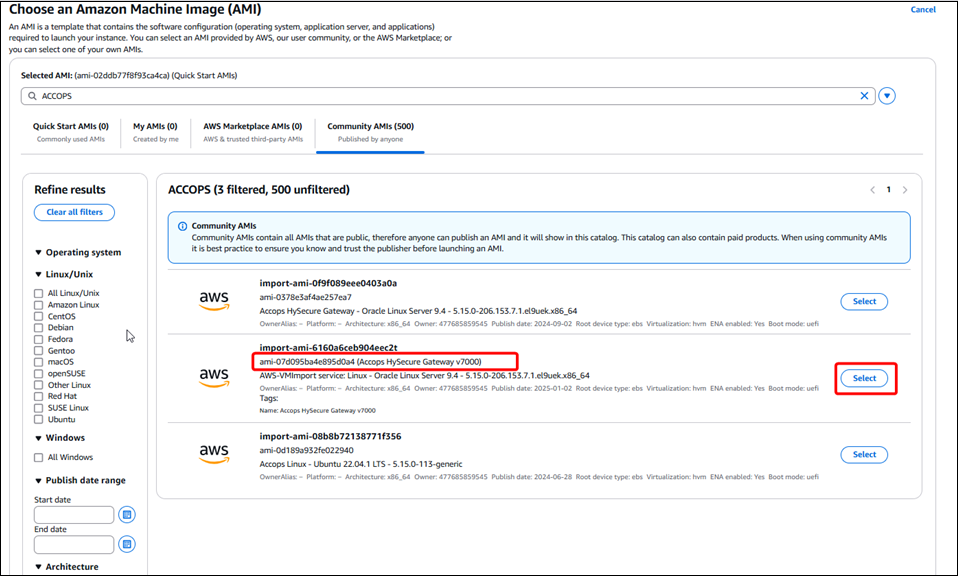Select the Accops HySecure Gateway v7000 AMI
This screenshot has height=576, width=958.
click(x=864, y=378)
